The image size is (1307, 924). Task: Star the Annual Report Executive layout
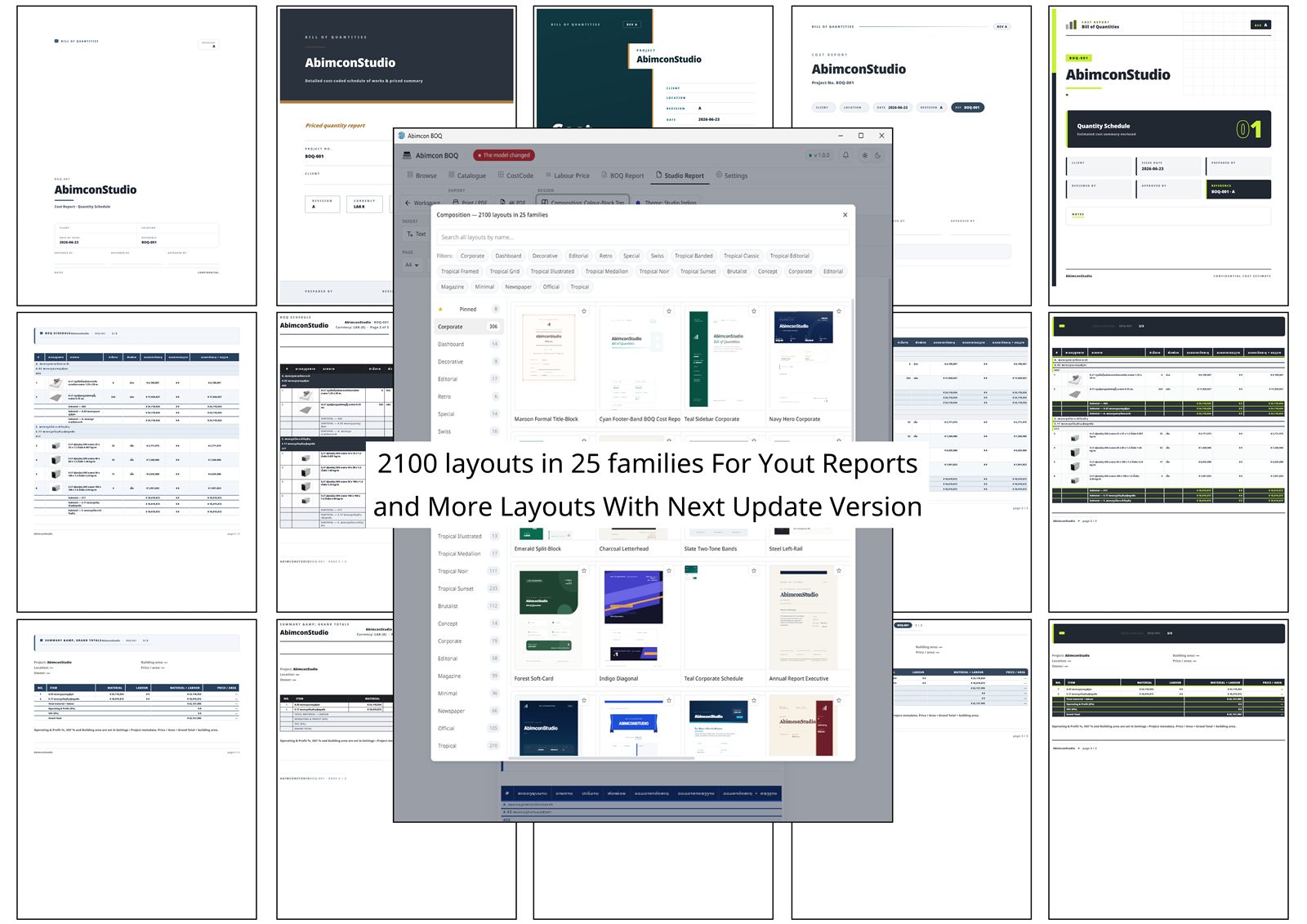pyautogui.click(x=839, y=571)
